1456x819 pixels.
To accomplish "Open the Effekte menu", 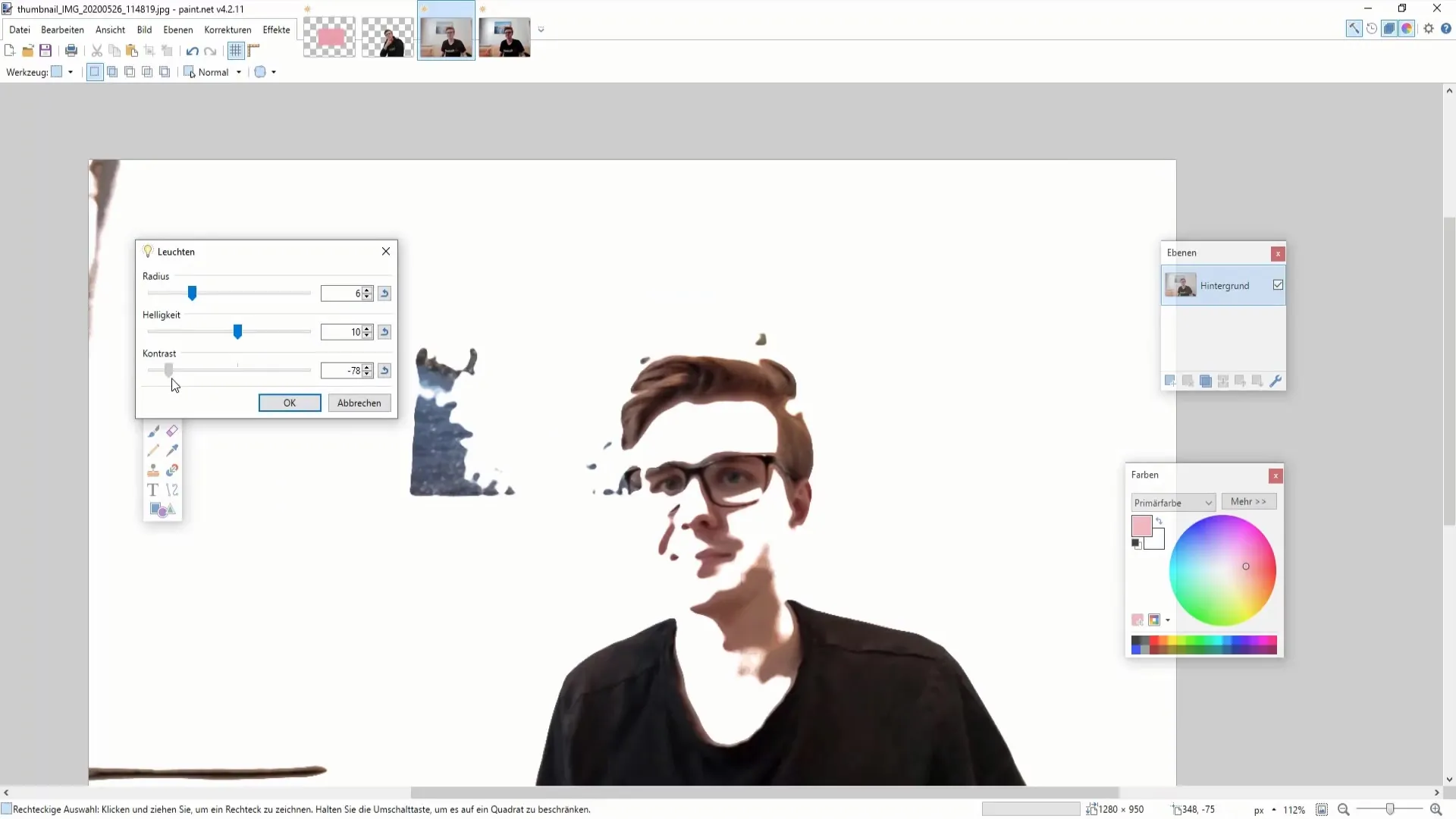I will 276,30.
